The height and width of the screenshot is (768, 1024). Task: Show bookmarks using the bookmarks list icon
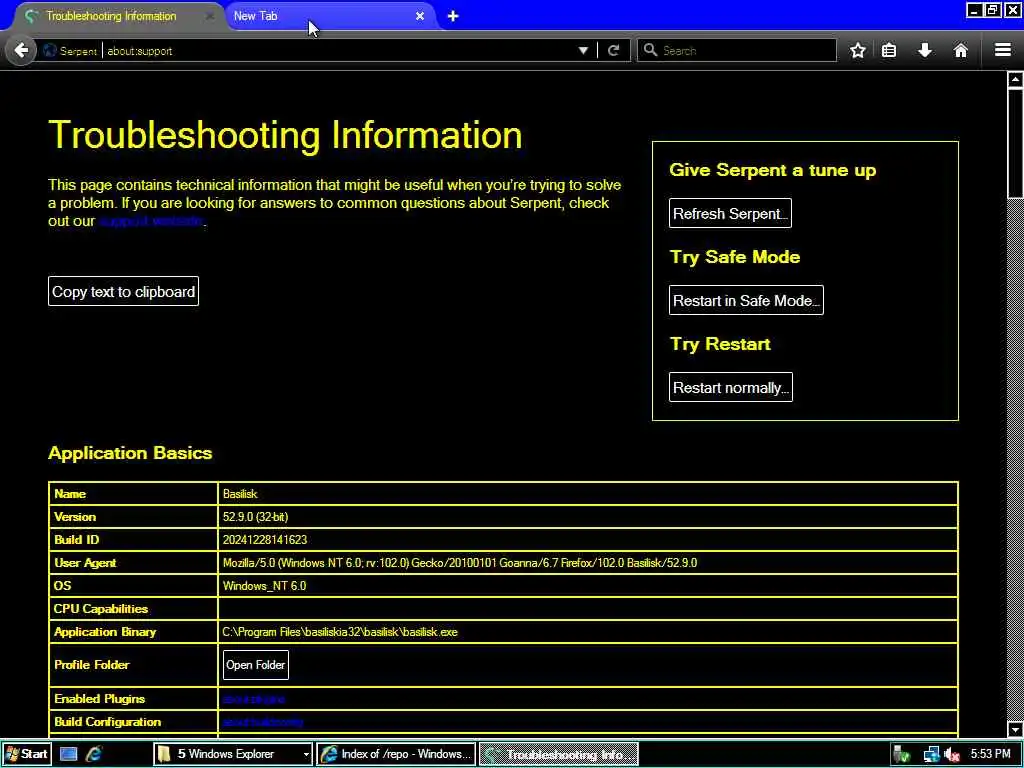point(889,50)
